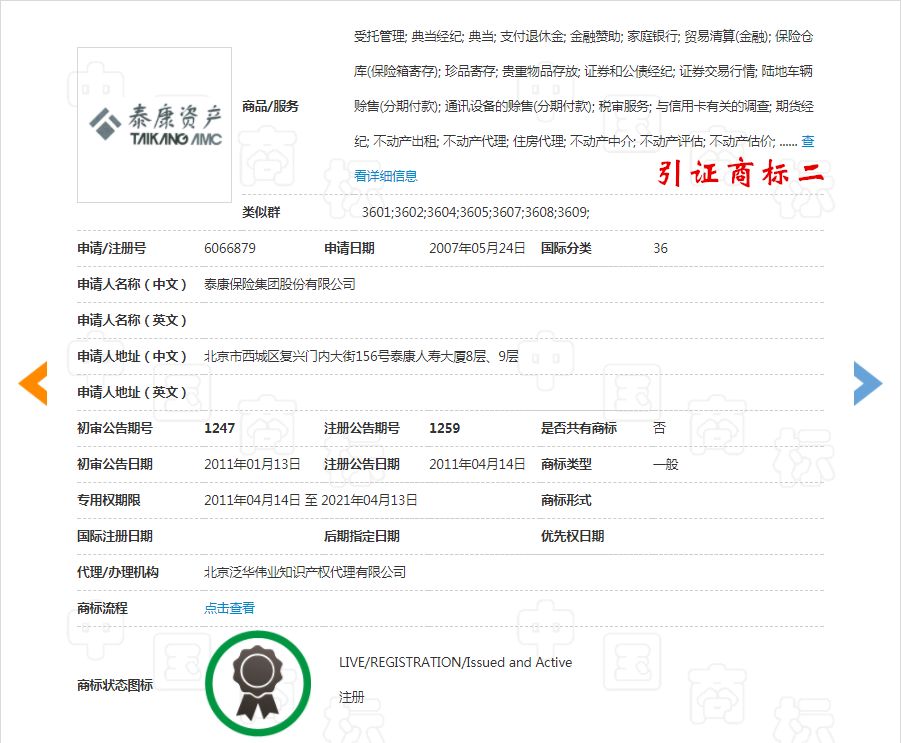Click LIVE/REGISTRATION/Issued and Active status text
The width and height of the screenshot is (901, 743).
point(456,663)
